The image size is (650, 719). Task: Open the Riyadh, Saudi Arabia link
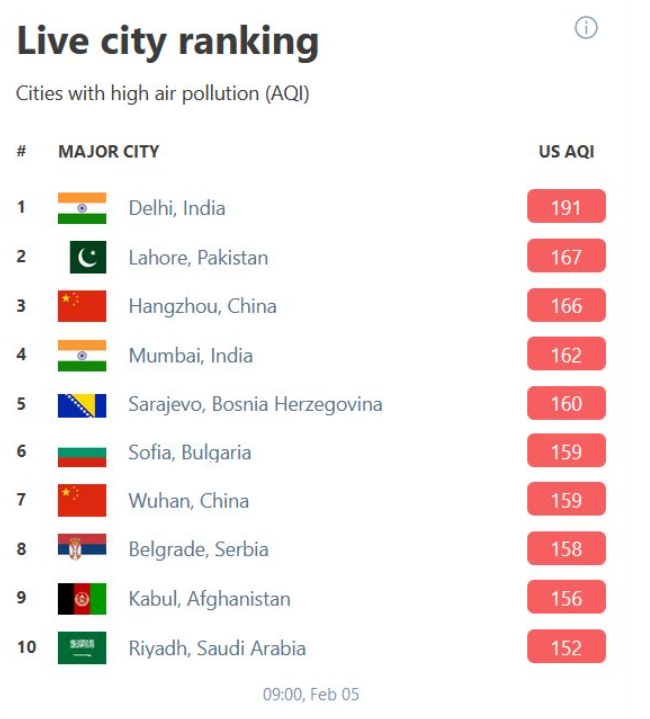(217, 648)
